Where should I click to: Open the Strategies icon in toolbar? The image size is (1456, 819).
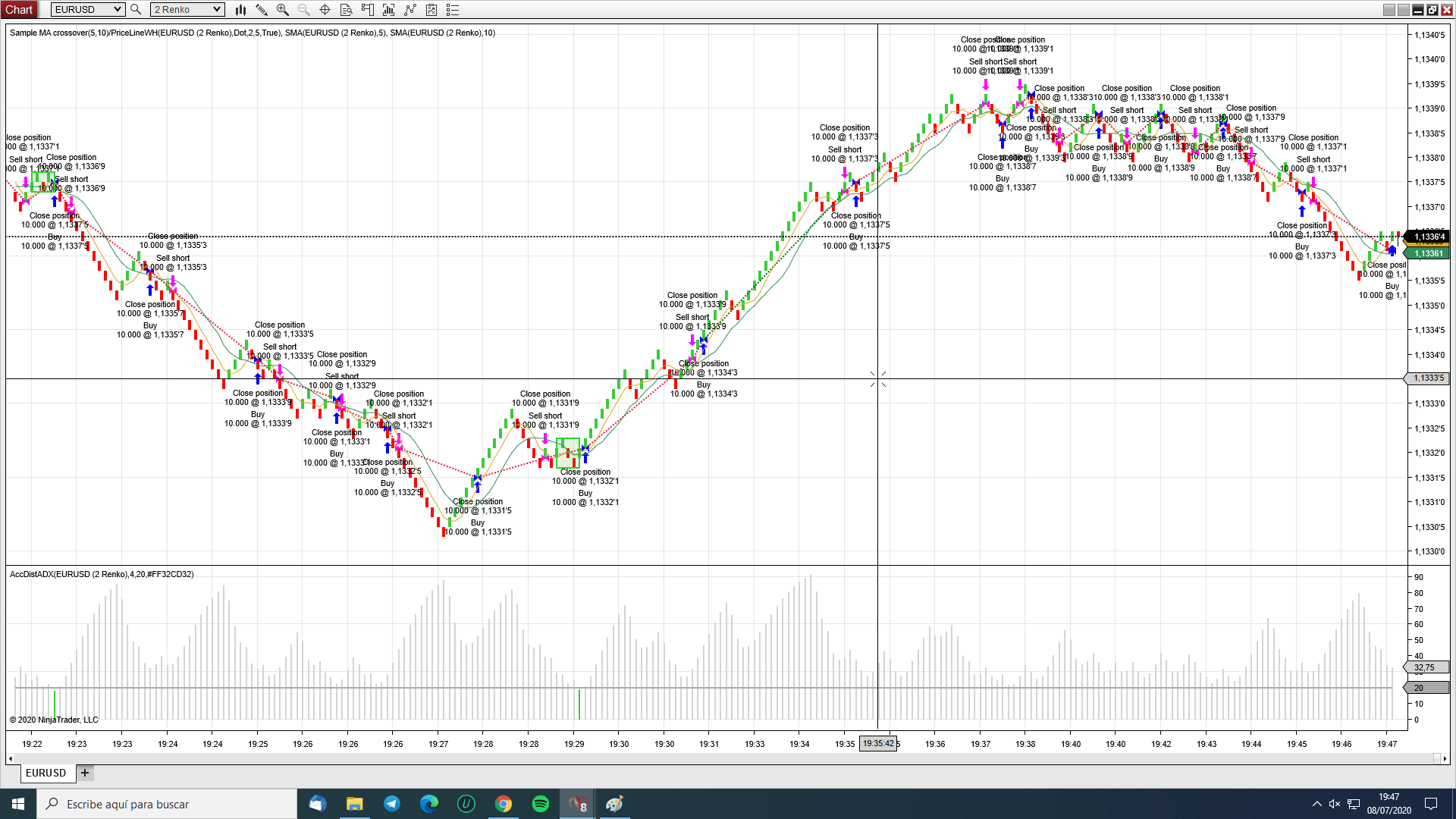[410, 10]
